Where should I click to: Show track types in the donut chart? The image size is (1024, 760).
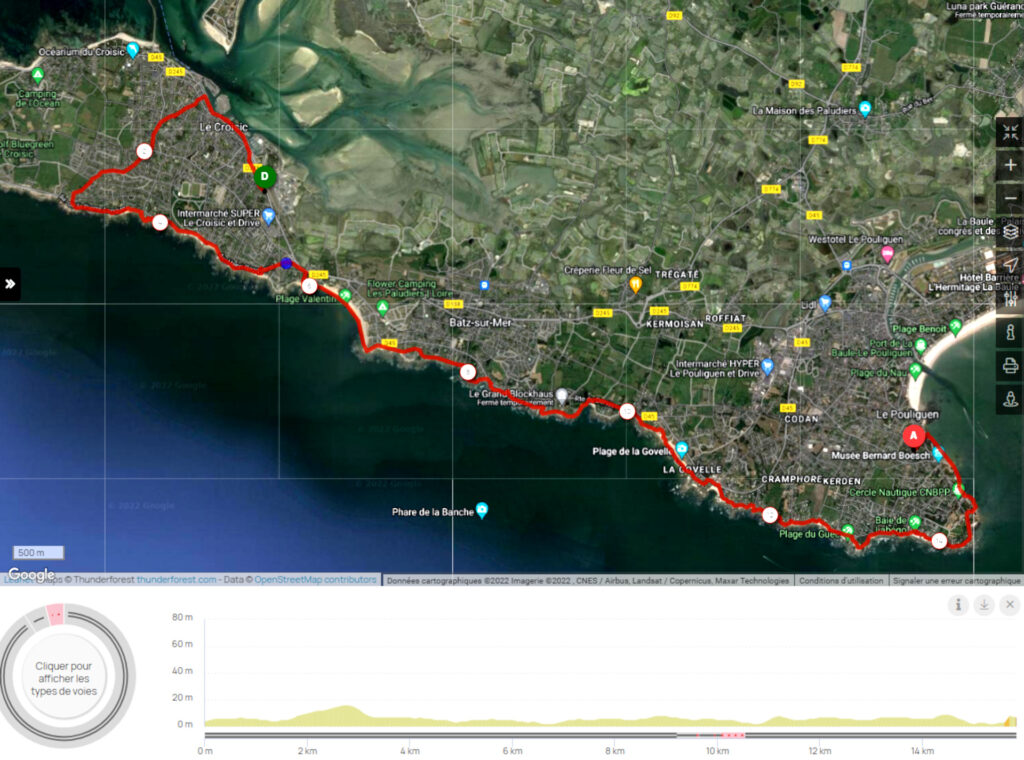[x=68, y=678]
